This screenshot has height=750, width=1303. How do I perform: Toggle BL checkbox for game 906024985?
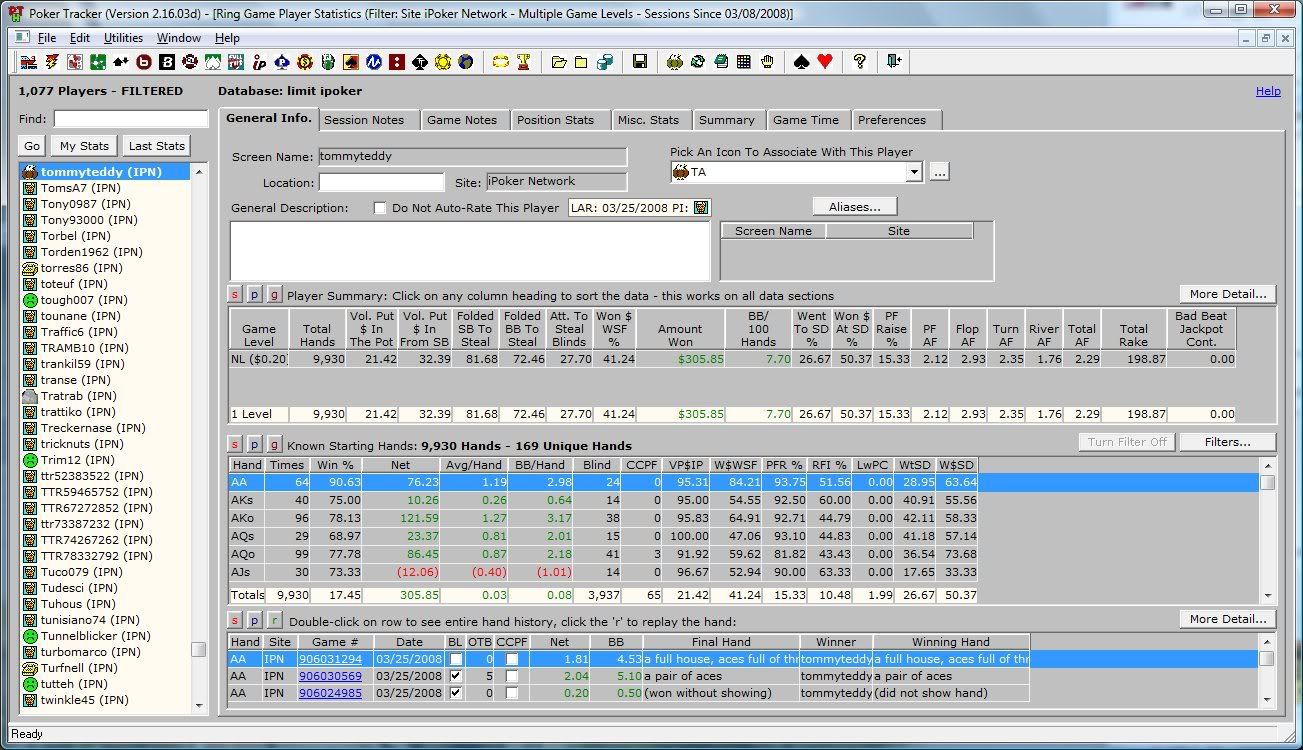tap(455, 692)
